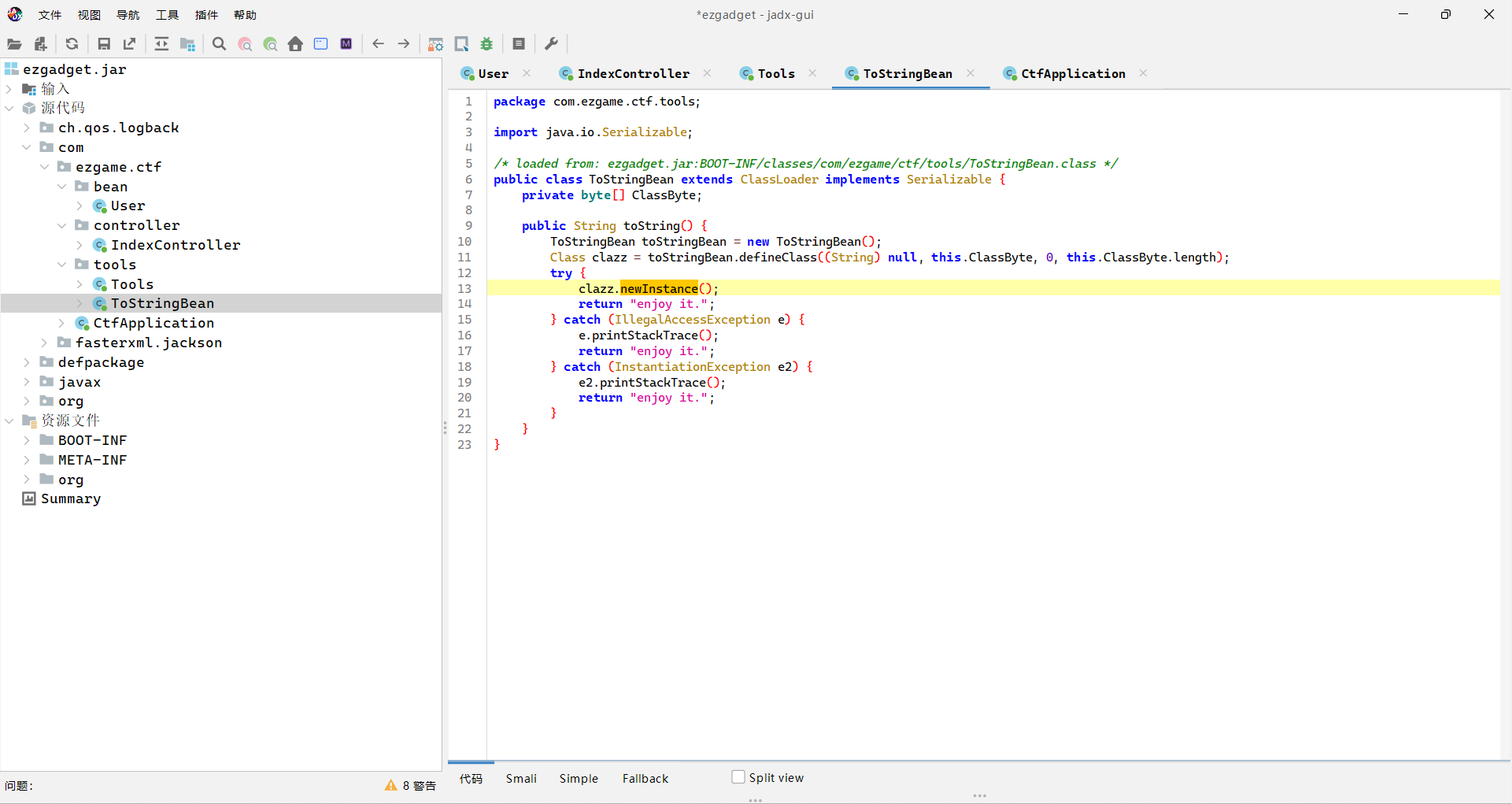Click the green bug debugger icon
Screen dimensions: 1512x804
(486, 44)
